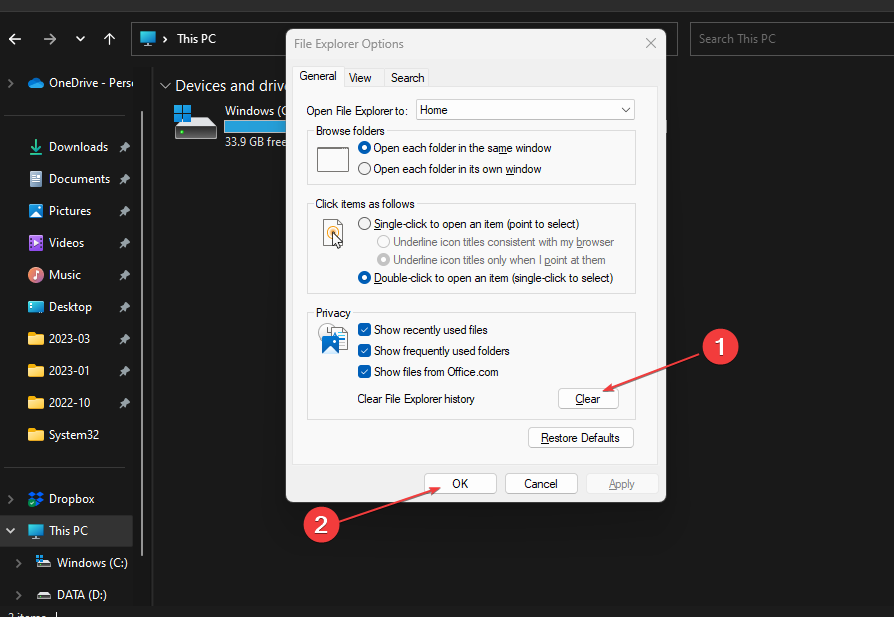Open the Open File Explorer to dropdown
Image resolution: width=894 pixels, height=617 pixels.
tap(525, 110)
